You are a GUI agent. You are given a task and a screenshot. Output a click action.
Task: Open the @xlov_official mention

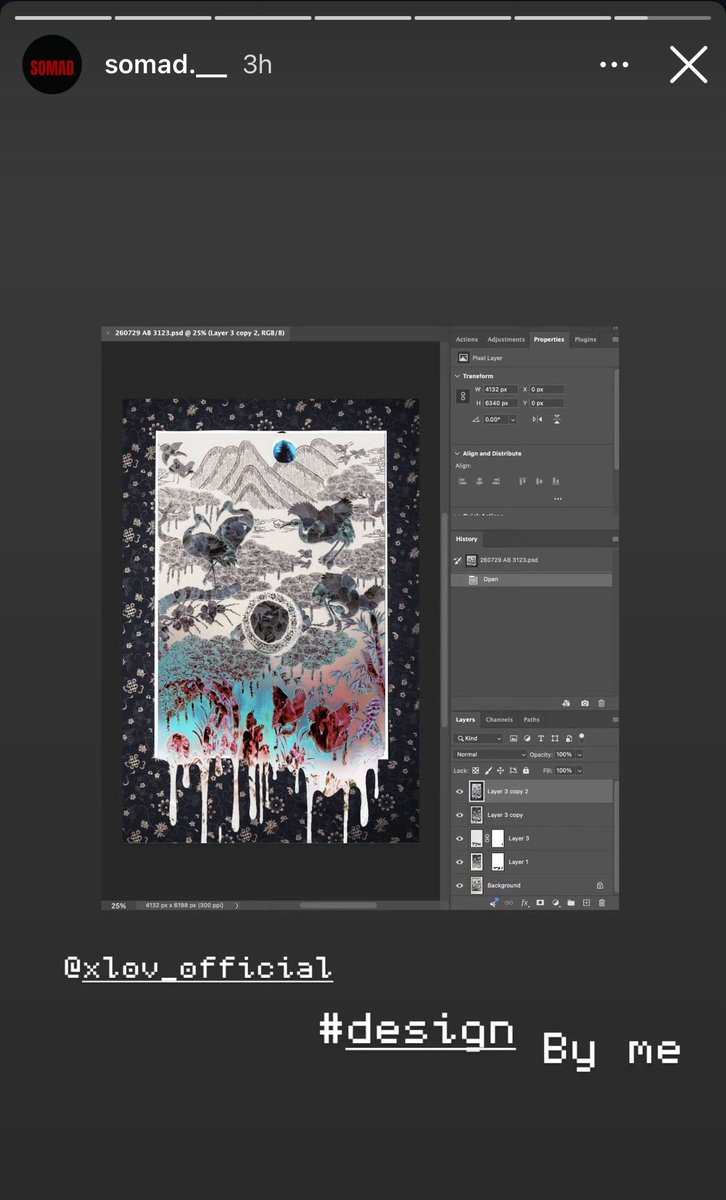click(x=198, y=967)
